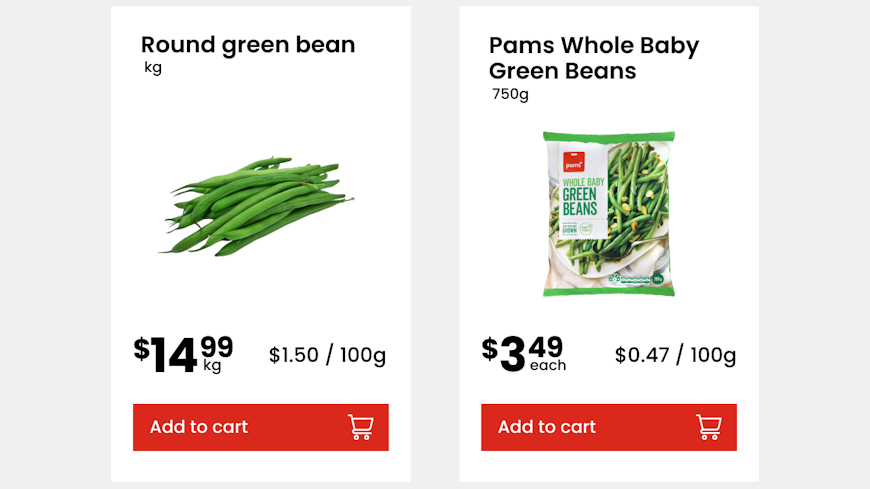
Task: Click the GREEN BEANS text on the package
Action: [x=580, y=201]
